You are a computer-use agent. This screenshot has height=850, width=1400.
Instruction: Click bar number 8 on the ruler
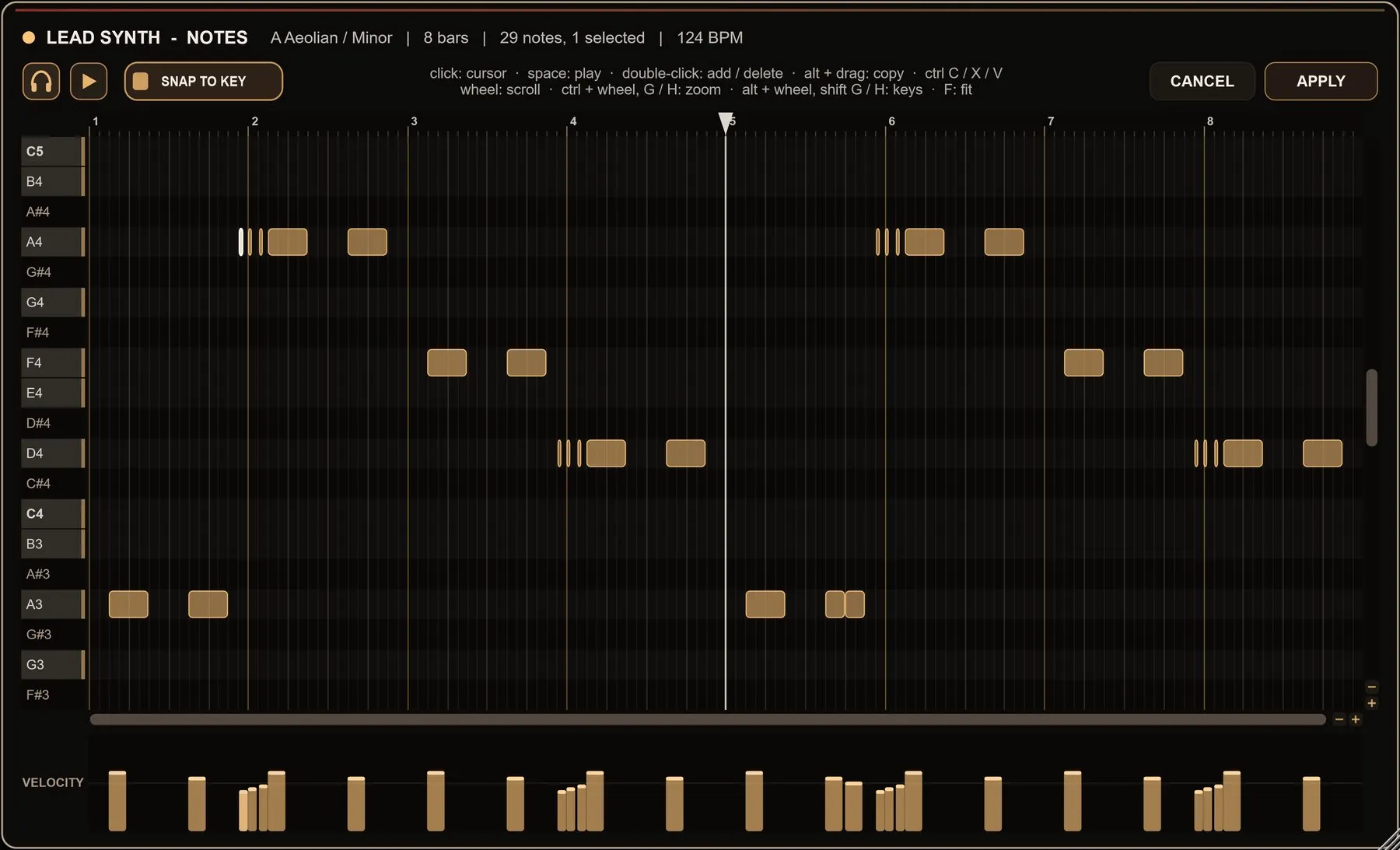(1210, 121)
